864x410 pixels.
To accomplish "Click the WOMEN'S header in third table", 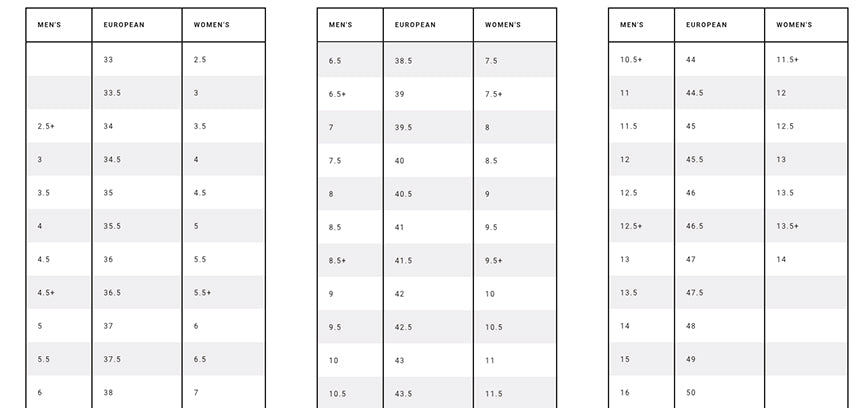I will pyautogui.click(x=794, y=25).
